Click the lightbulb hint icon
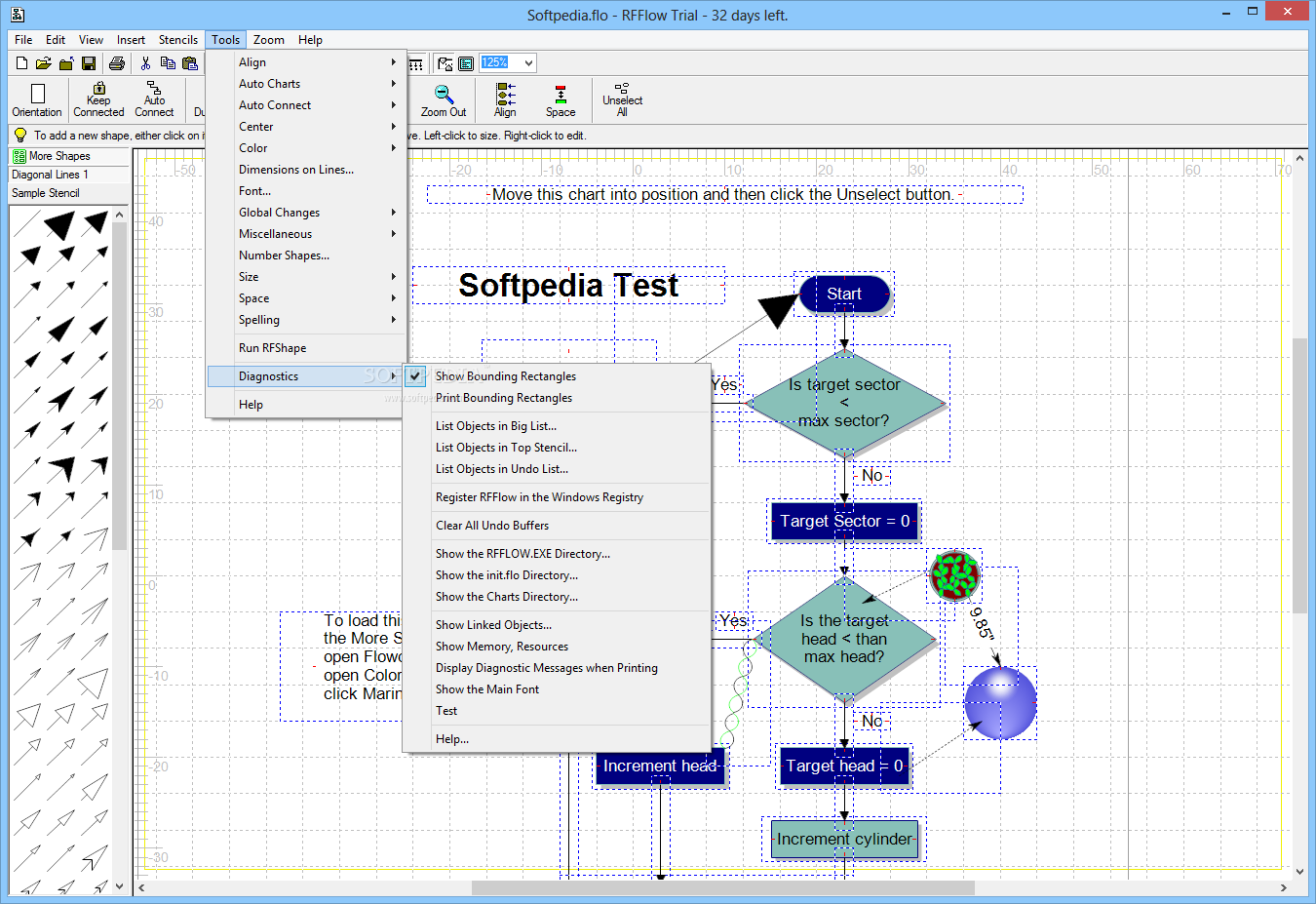Image resolution: width=1316 pixels, height=904 pixels. (19, 136)
